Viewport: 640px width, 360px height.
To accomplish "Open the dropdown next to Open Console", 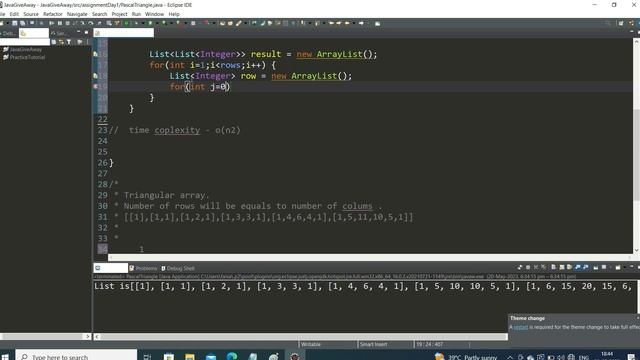I will tap(625, 267).
